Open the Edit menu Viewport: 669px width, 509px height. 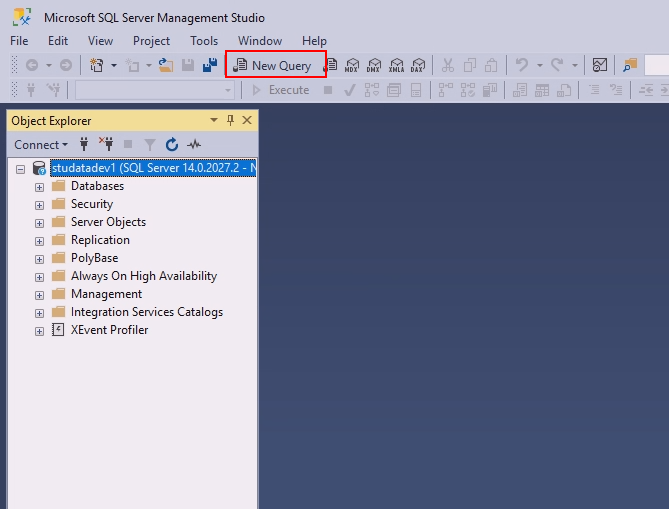(58, 41)
